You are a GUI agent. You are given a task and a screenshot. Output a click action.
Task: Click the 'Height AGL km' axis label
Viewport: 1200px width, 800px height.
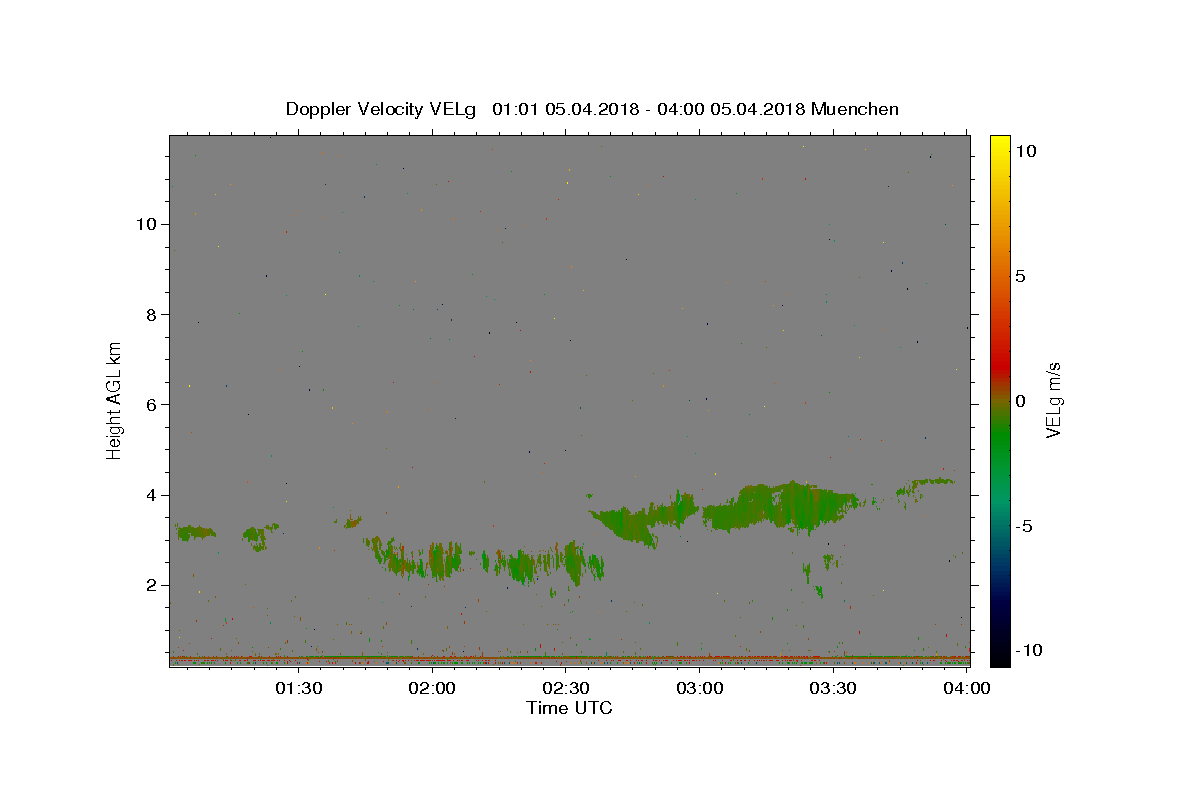[114, 399]
